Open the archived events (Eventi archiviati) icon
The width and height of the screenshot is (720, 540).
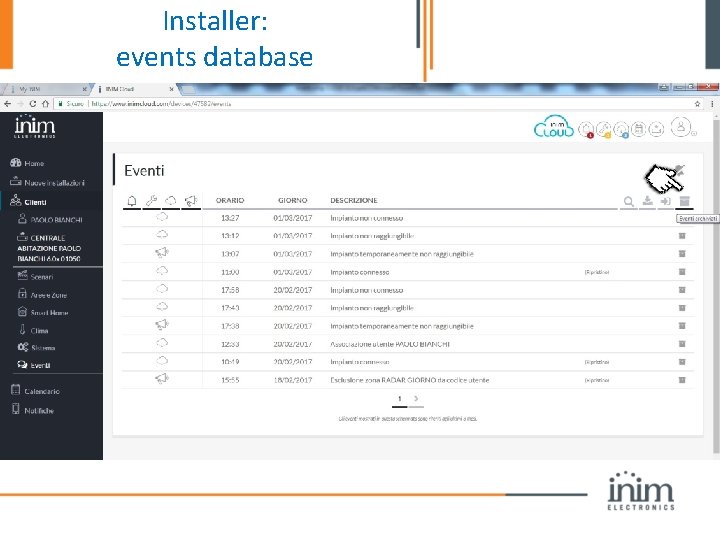[x=685, y=201]
